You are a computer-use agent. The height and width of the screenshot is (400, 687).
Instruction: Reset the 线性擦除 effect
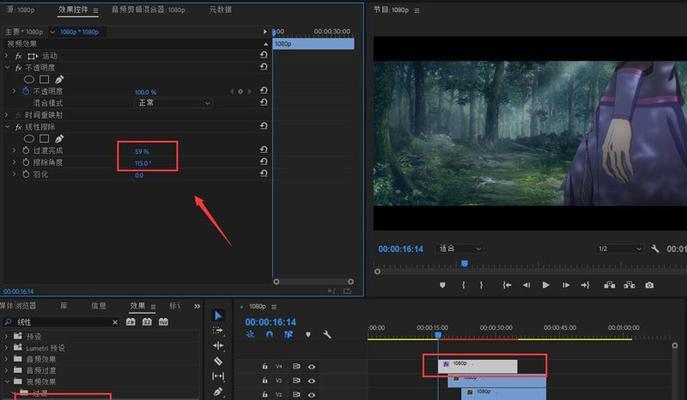click(263, 126)
